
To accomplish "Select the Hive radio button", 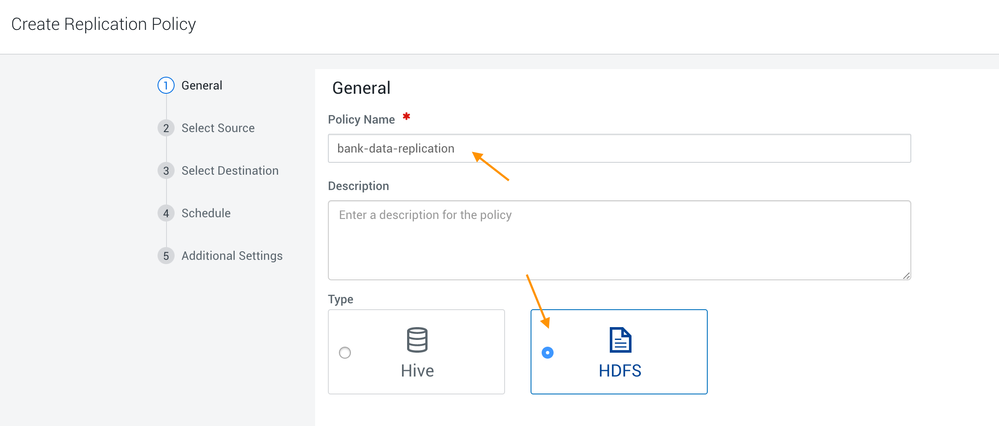I will (x=345, y=353).
